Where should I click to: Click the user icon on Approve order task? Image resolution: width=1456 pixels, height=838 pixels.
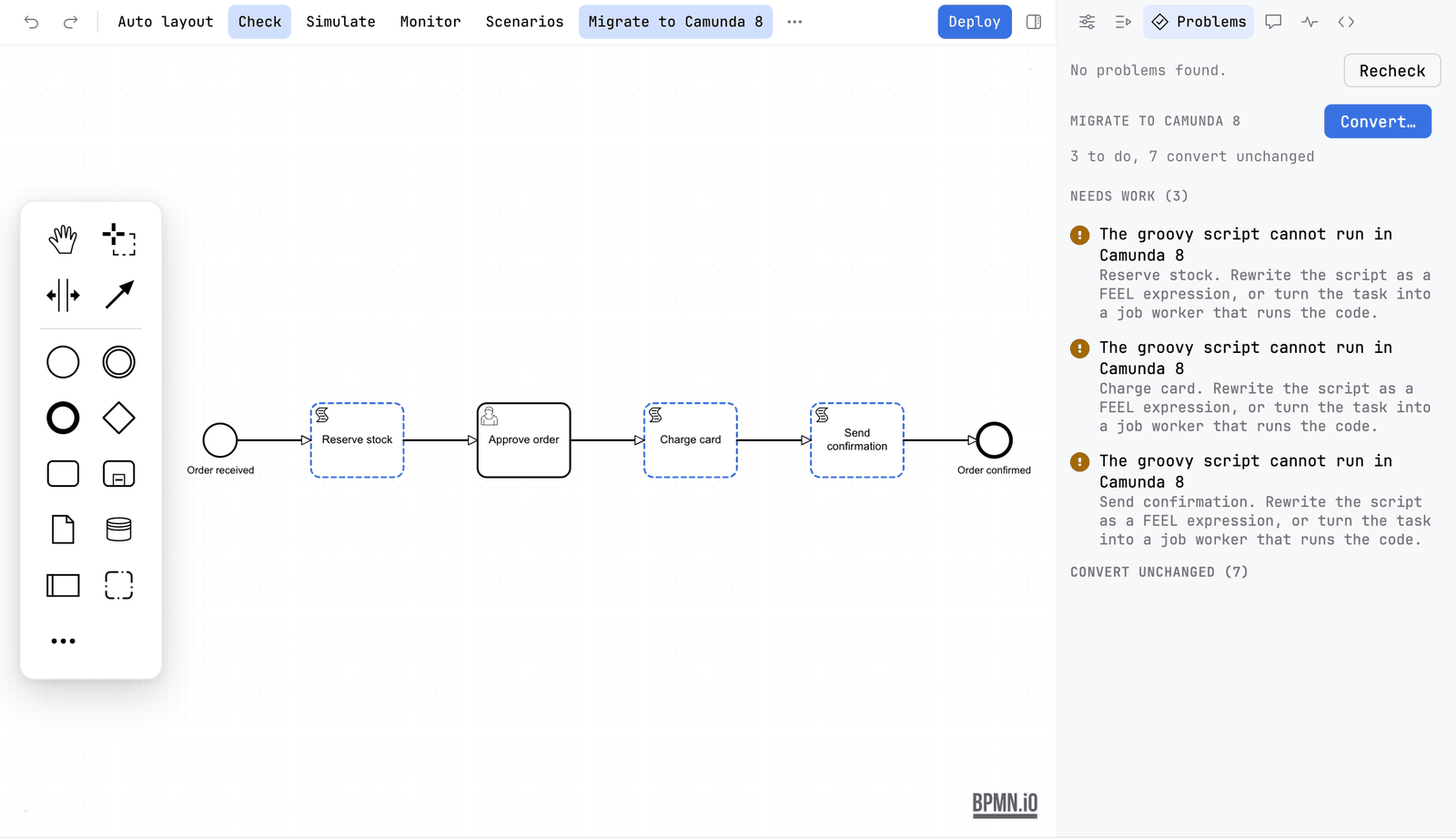(490, 416)
